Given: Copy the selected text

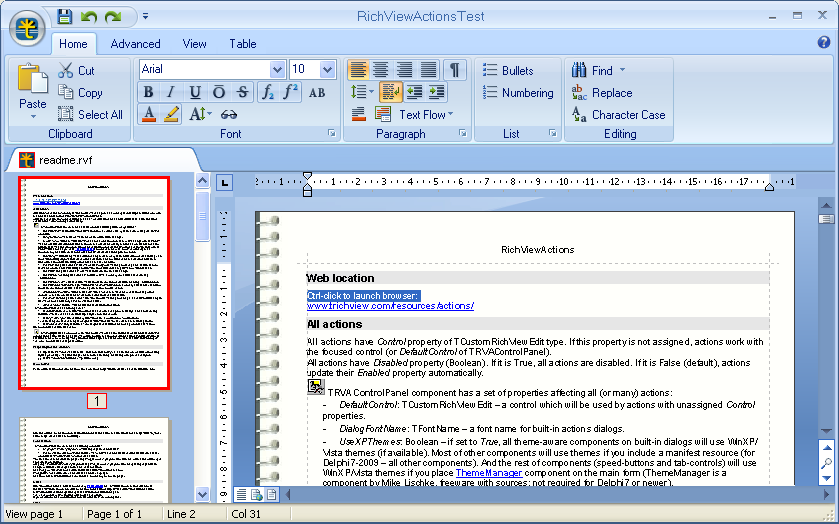Looking at the screenshot, I should [80, 93].
